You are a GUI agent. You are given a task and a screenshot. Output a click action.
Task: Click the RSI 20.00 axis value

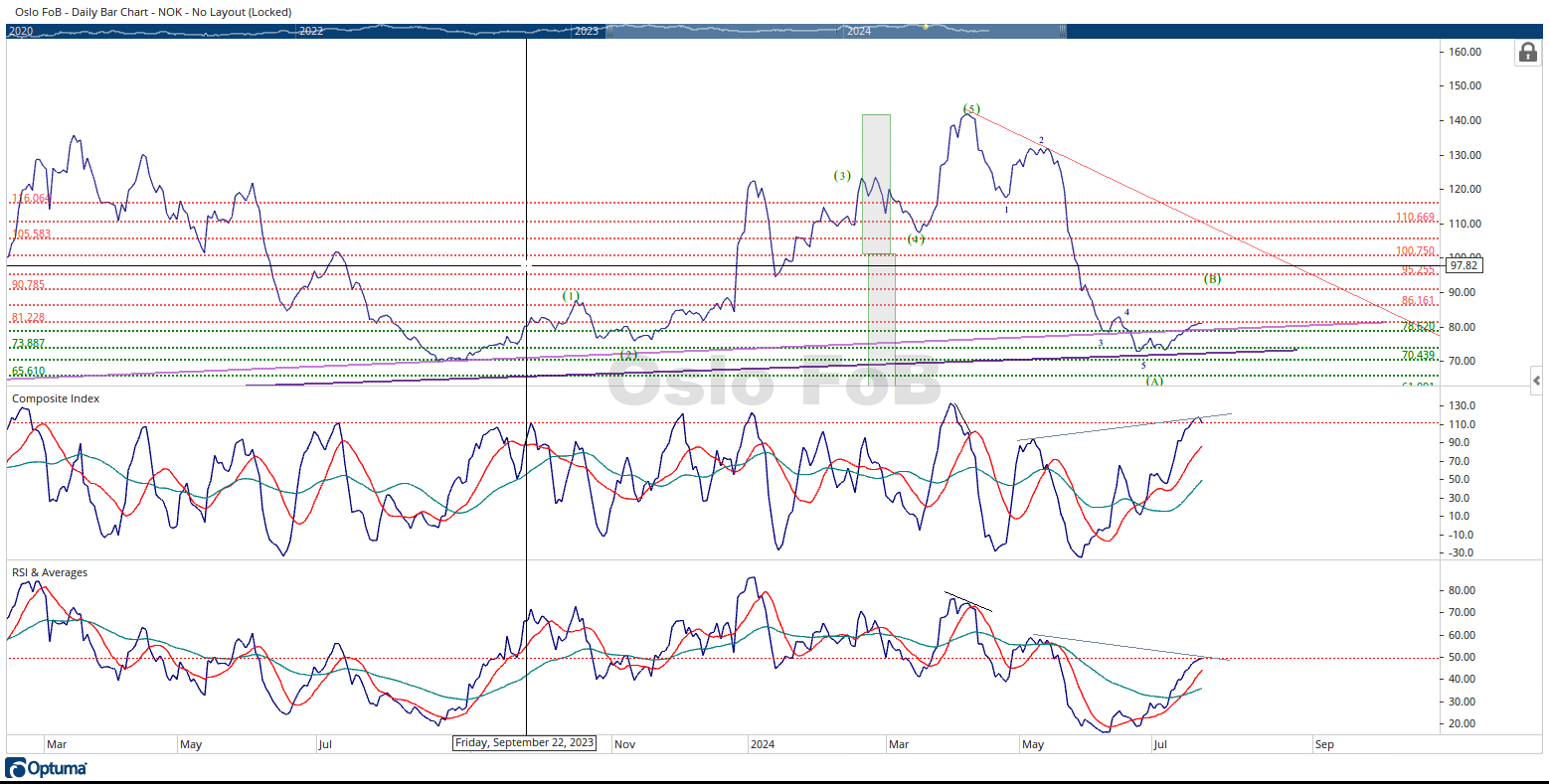click(x=1463, y=723)
